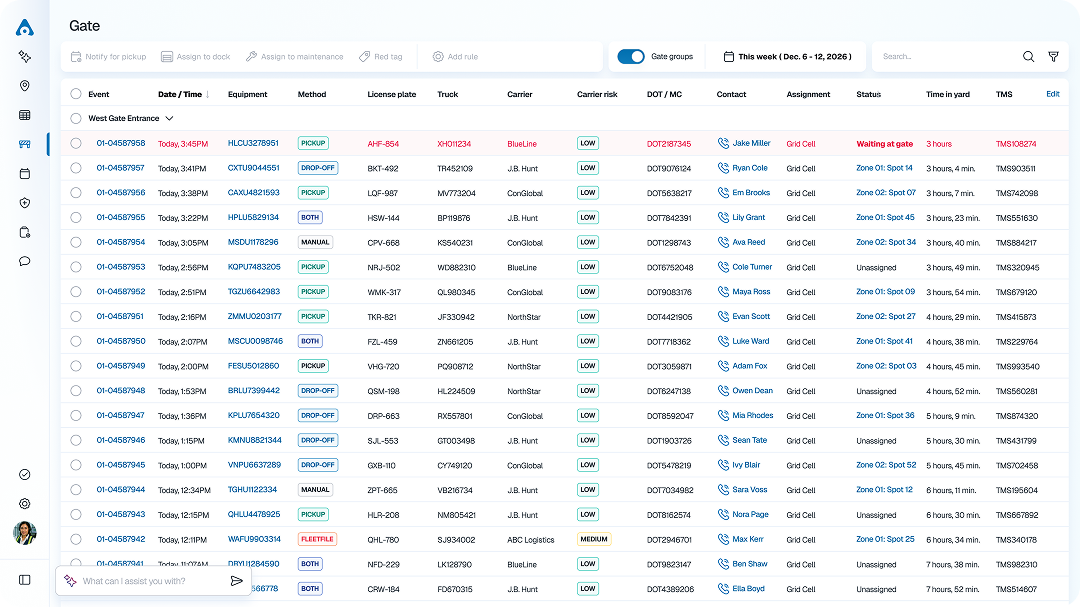Image resolution: width=1080 pixels, height=607 pixels.
Task: Click the filter funnel icon
Action: click(x=1053, y=57)
